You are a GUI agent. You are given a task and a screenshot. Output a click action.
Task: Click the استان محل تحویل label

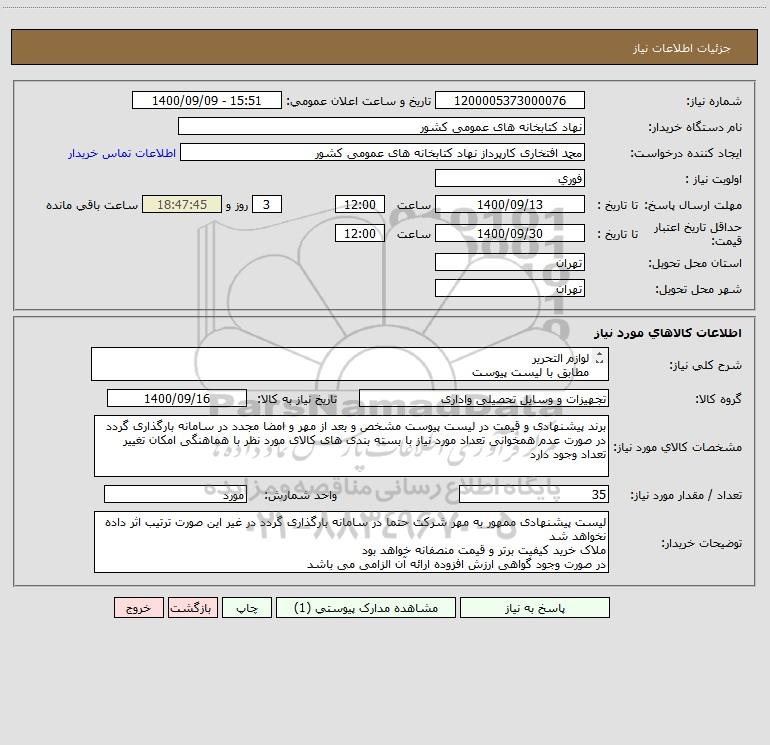pyautogui.click(x=695, y=263)
